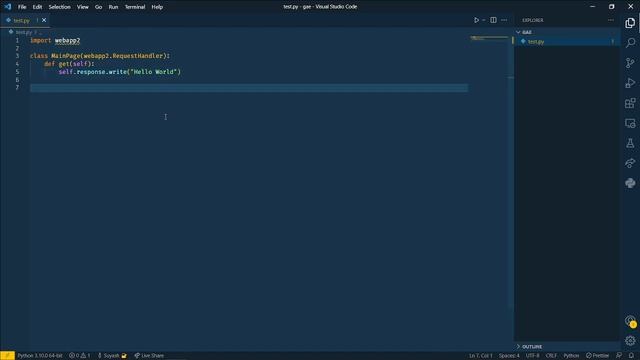Change CRLF end of line sequence
Screen dimensions: 640x360
click(551, 356)
